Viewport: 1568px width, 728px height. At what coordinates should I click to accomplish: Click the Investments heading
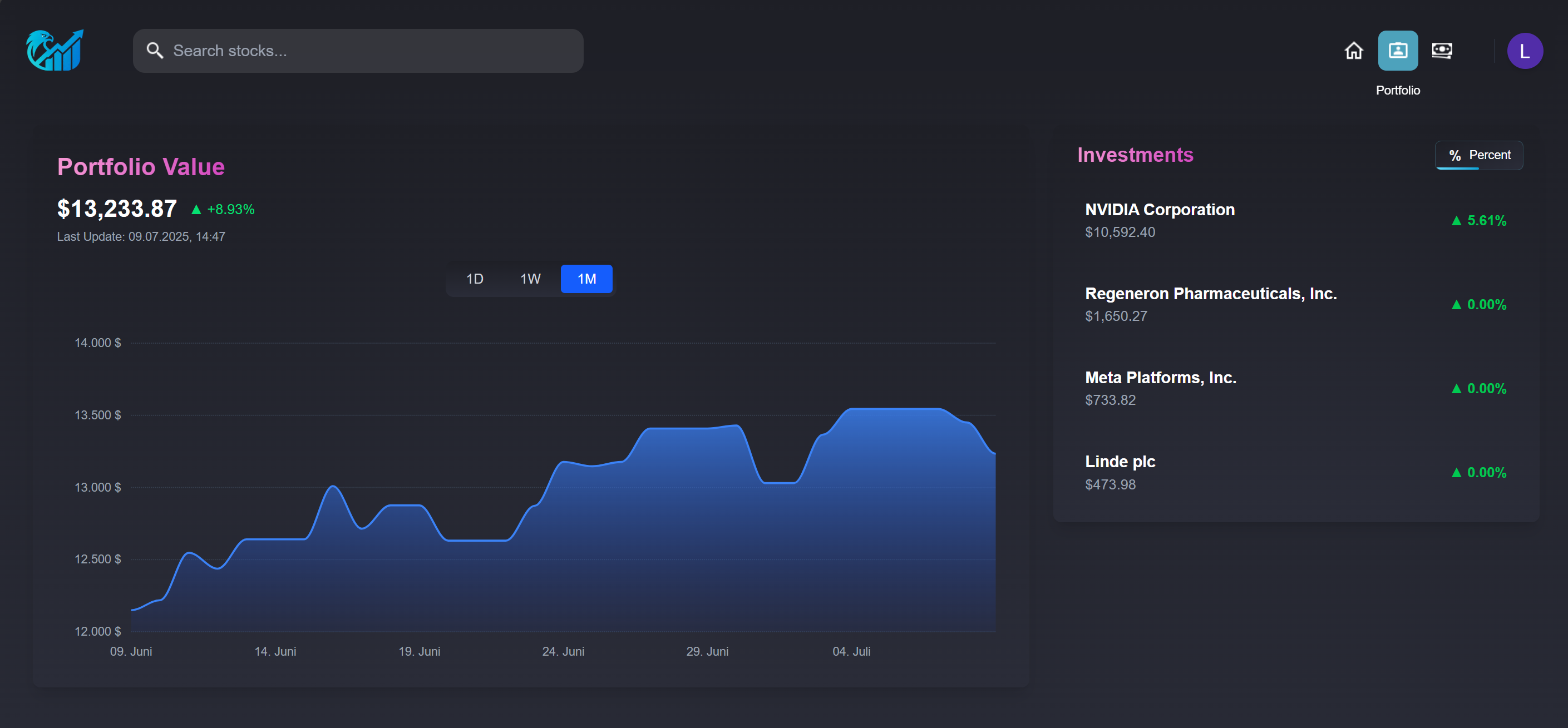pyautogui.click(x=1135, y=155)
